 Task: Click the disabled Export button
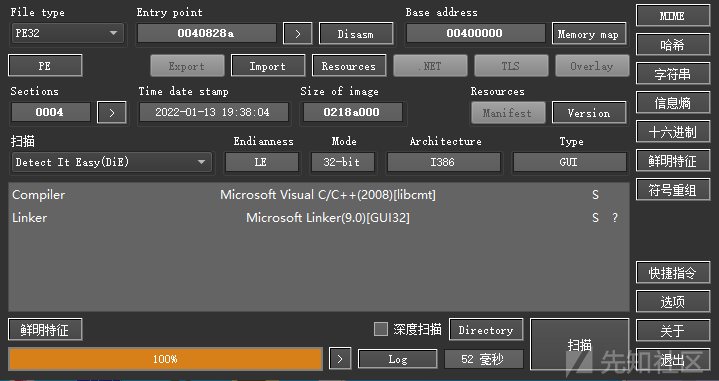tap(187, 66)
